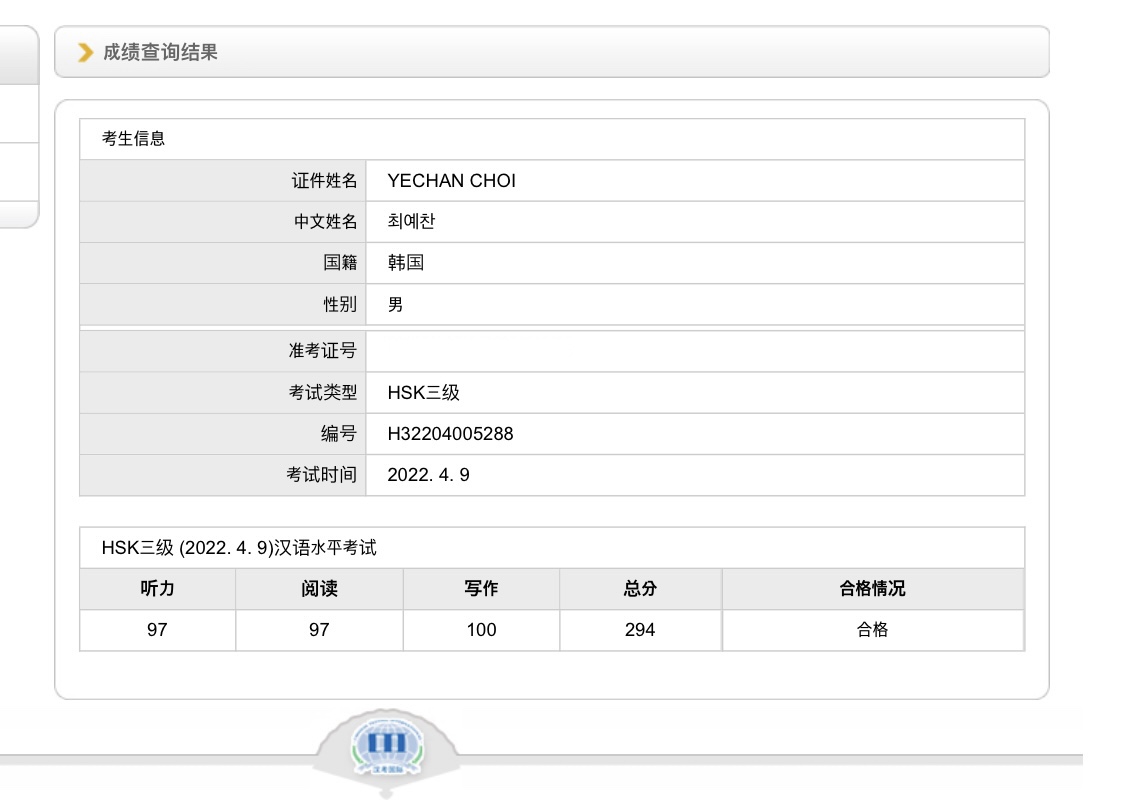Click the 合格情况 column header
Viewport: 1124px width, 800px height.
(x=872, y=589)
